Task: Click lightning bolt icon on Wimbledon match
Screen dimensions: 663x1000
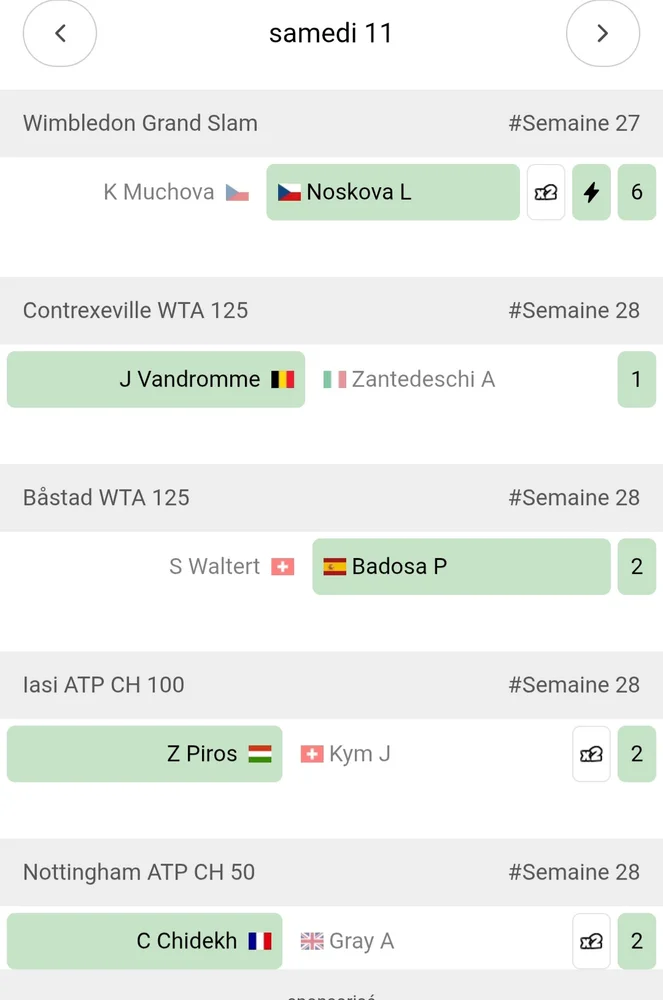Action: coord(591,192)
